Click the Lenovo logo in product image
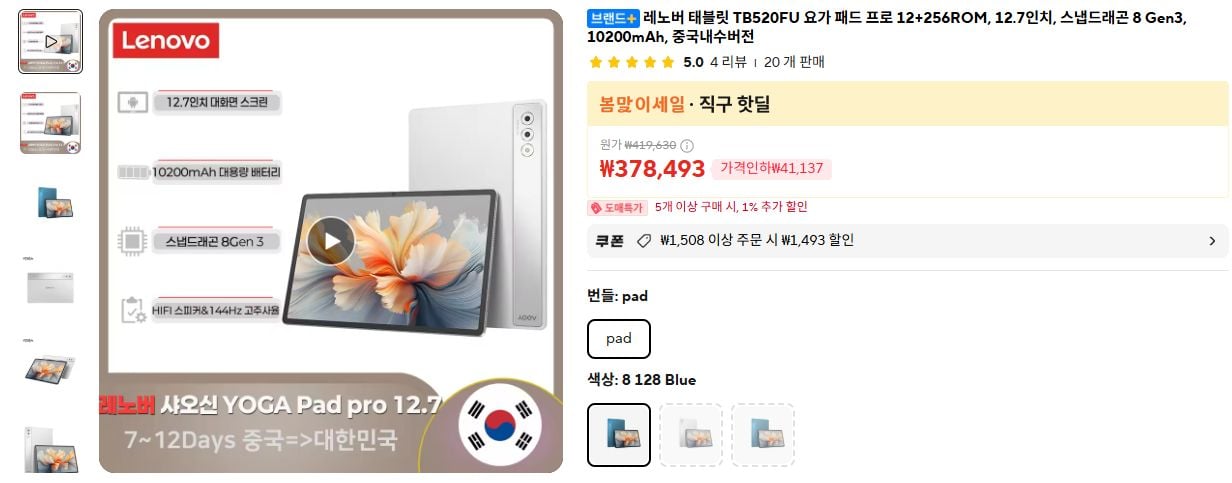This screenshot has width=1232, height=483. click(x=166, y=40)
